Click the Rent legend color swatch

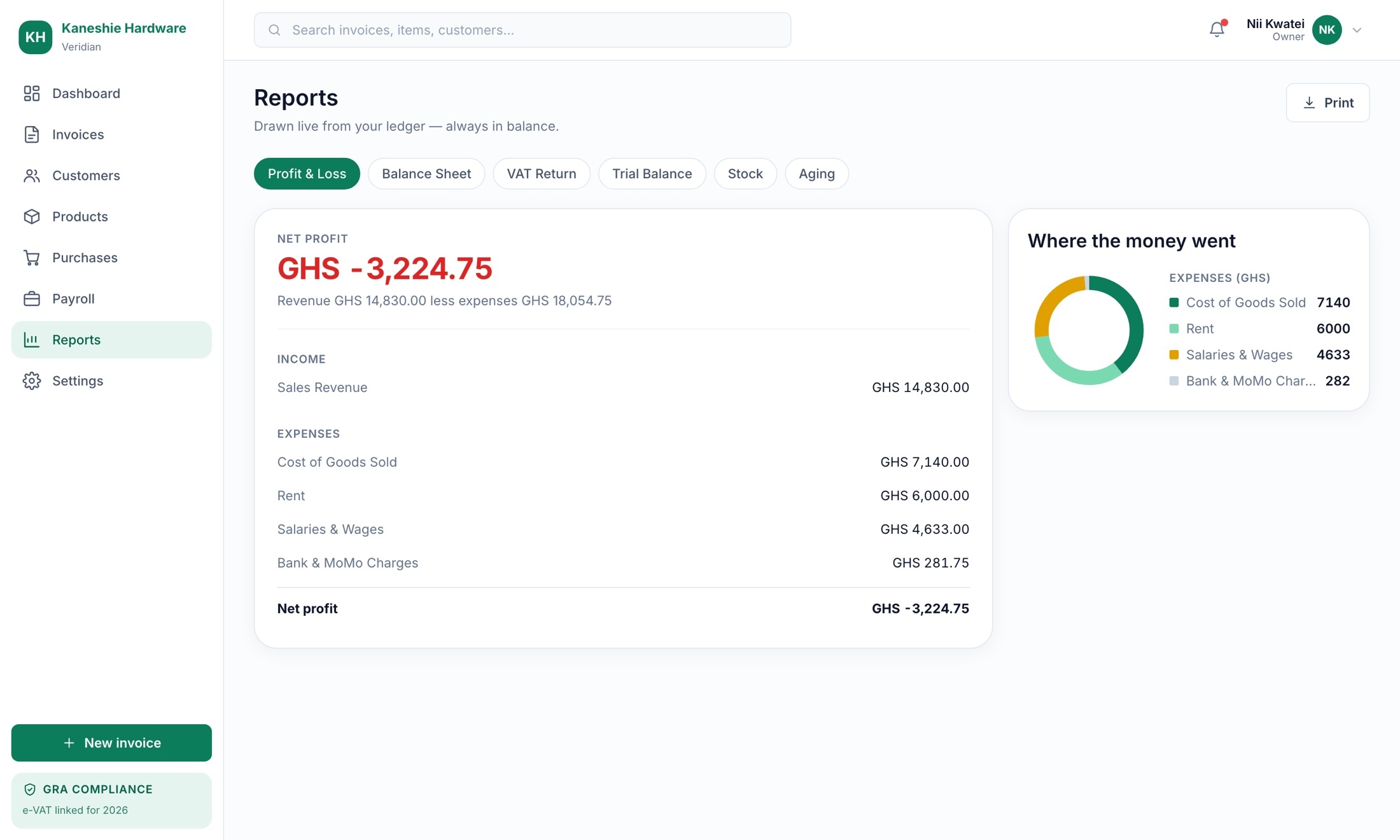[x=1174, y=328]
